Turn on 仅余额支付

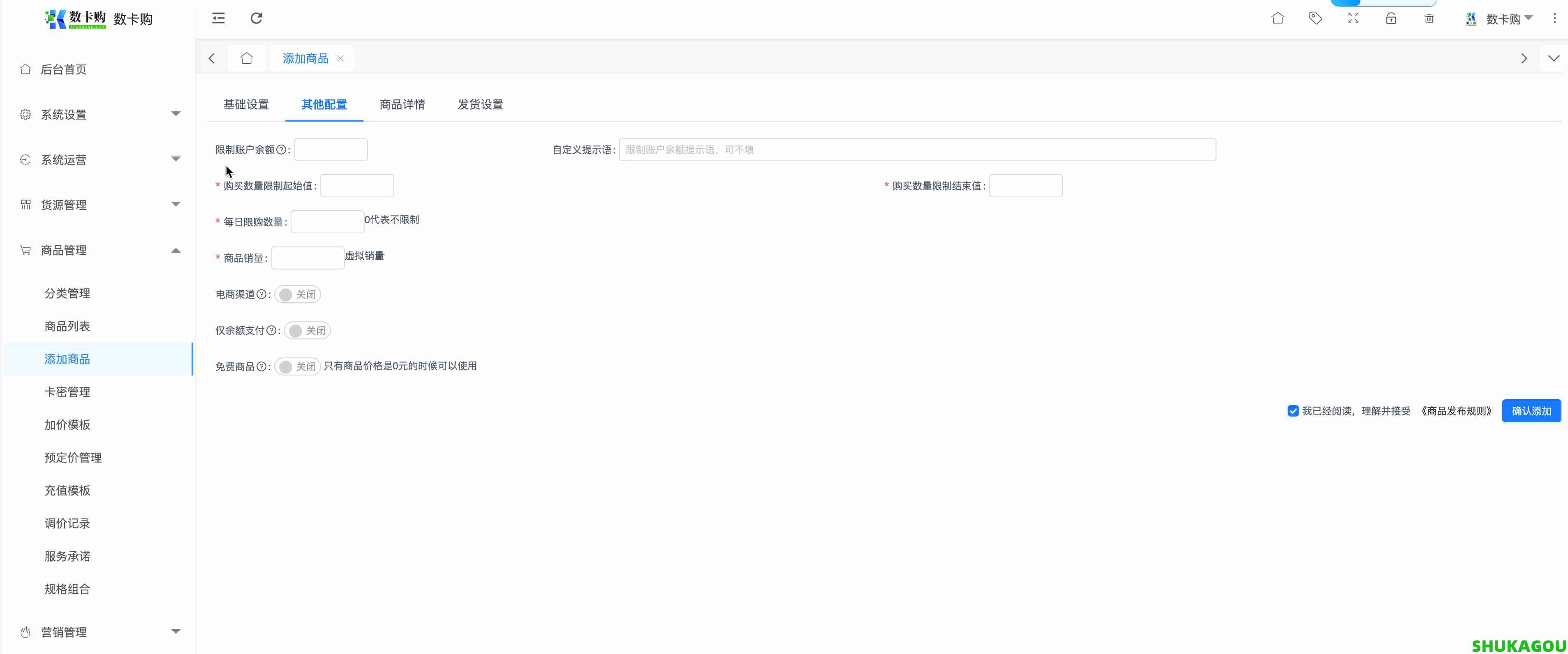[x=307, y=330]
